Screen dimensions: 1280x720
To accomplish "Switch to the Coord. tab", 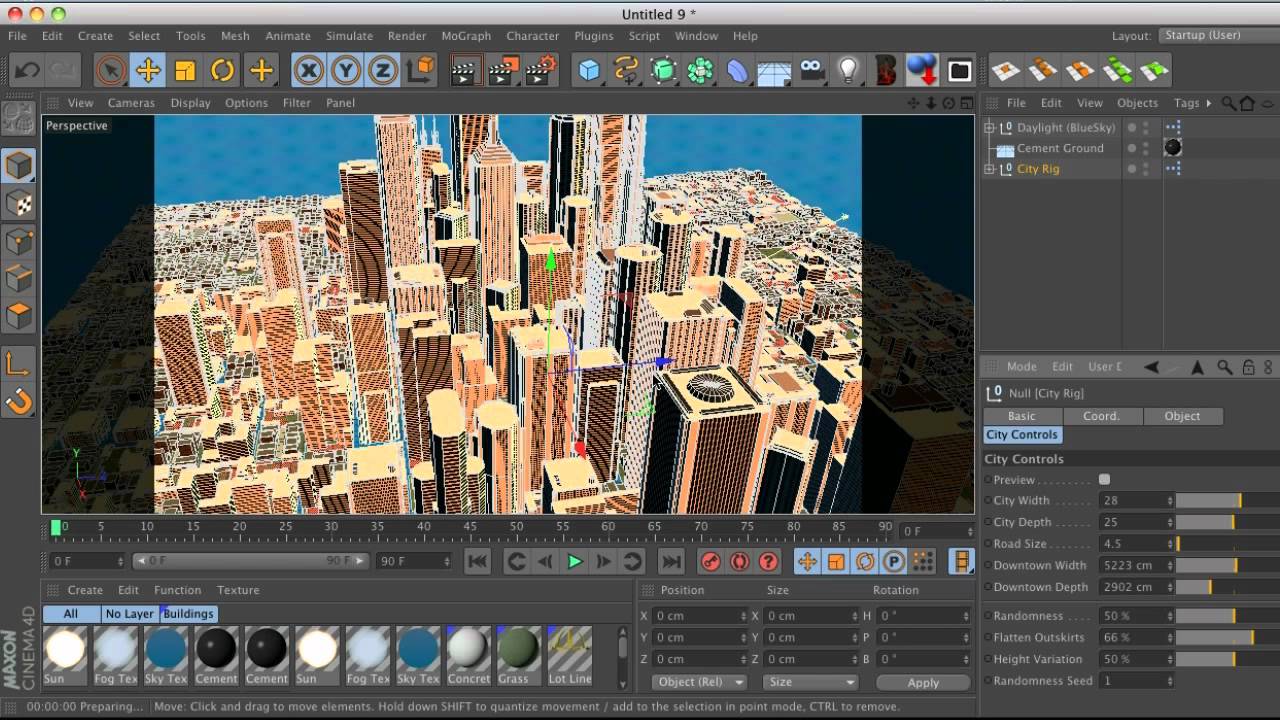I will click(x=1101, y=416).
